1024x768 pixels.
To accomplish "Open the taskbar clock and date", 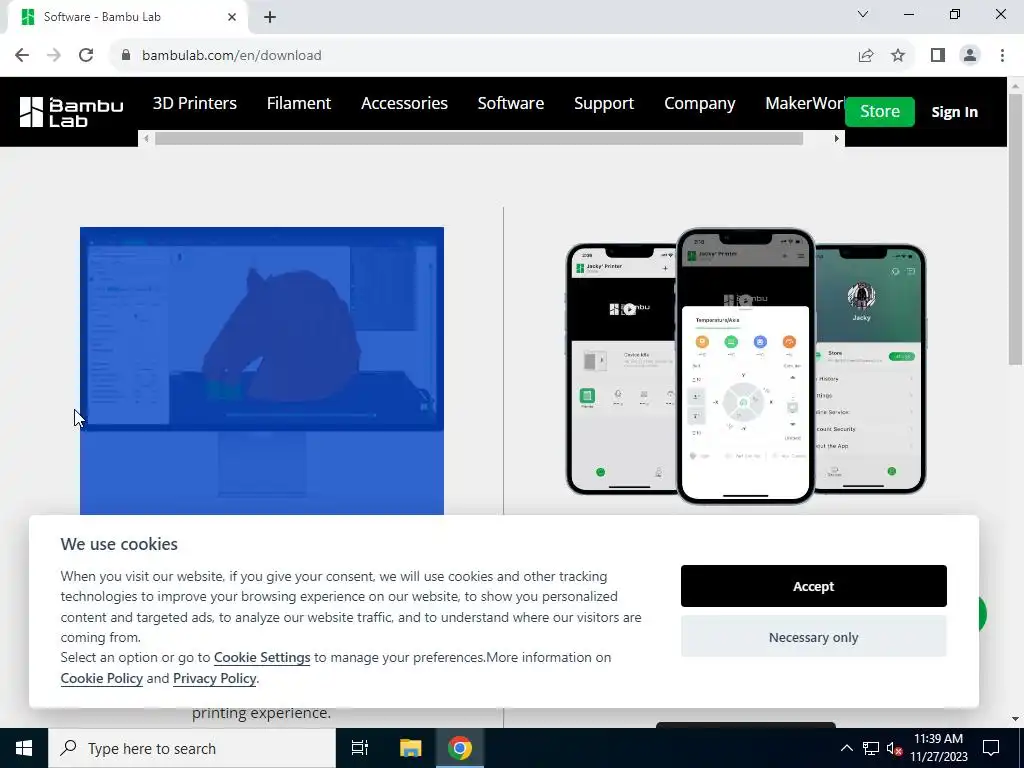I will click(x=938, y=748).
